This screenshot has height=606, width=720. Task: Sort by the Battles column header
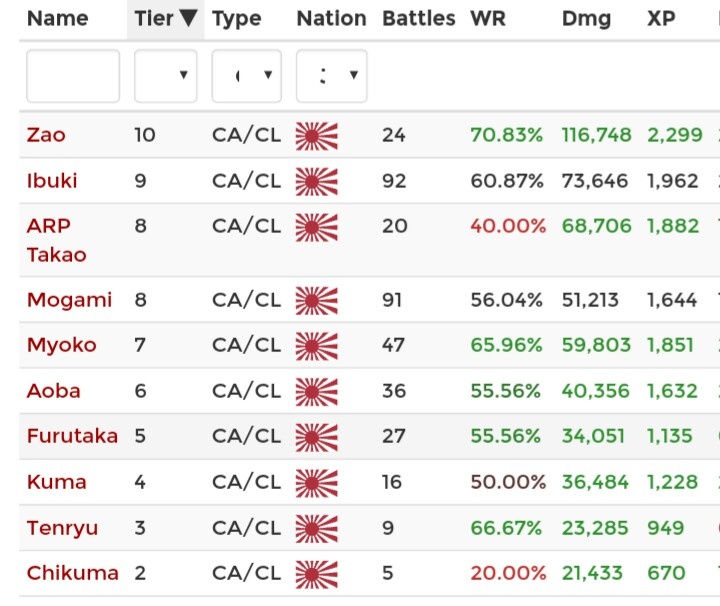point(418,18)
